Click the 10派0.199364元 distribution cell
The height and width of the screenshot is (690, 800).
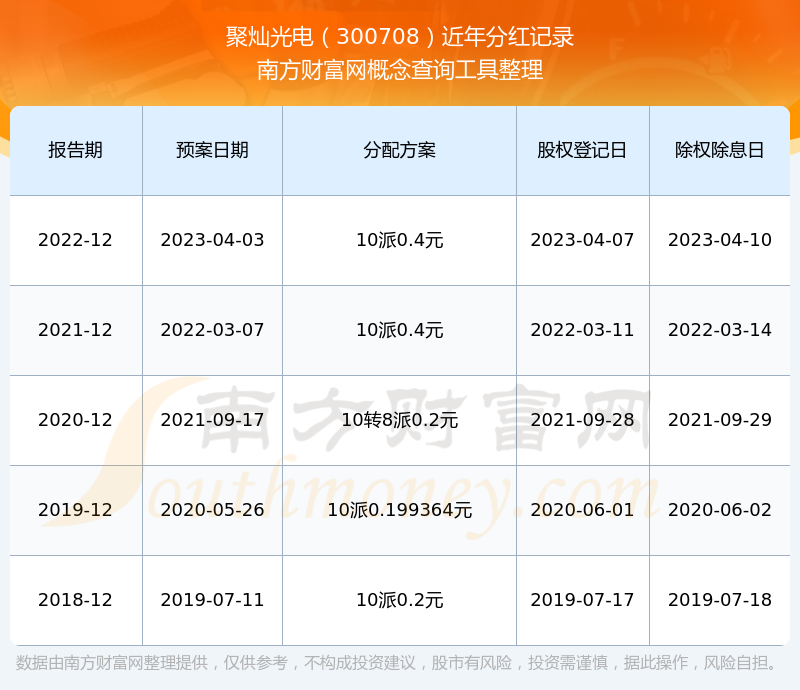pyautogui.click(x=399, y=509)
